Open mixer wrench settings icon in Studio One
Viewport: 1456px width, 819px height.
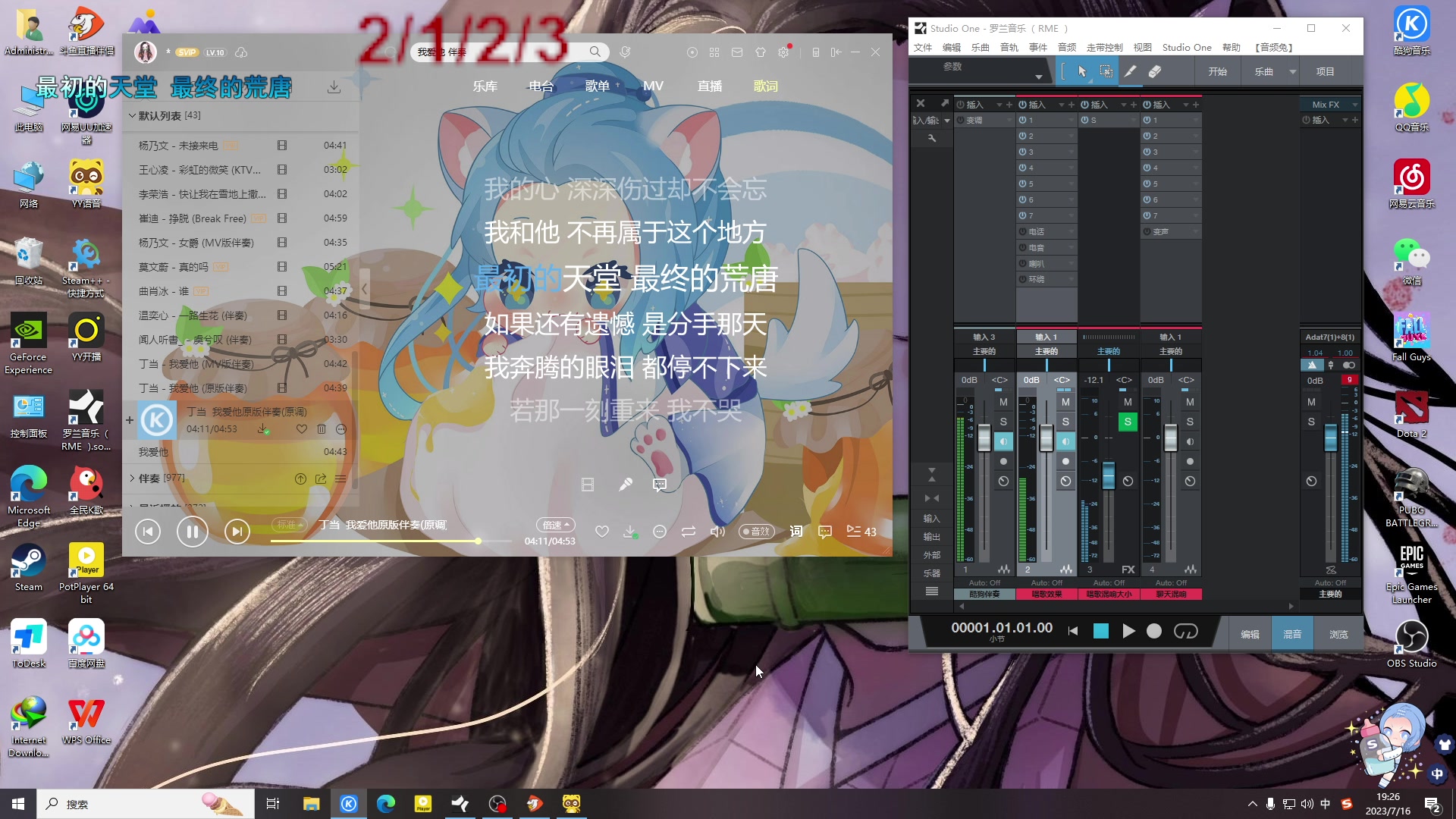click(932, 138)
